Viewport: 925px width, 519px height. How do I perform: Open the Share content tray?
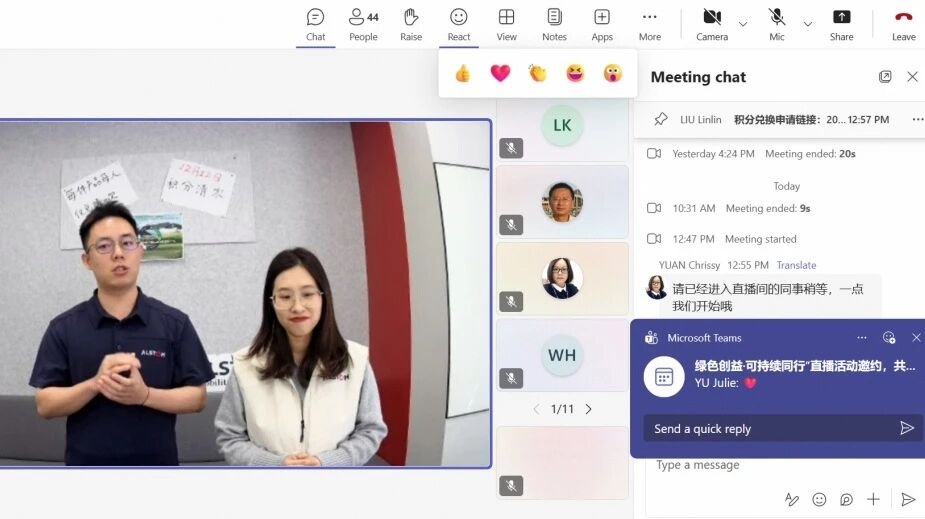pyautogui.click(x=841, y=24)
